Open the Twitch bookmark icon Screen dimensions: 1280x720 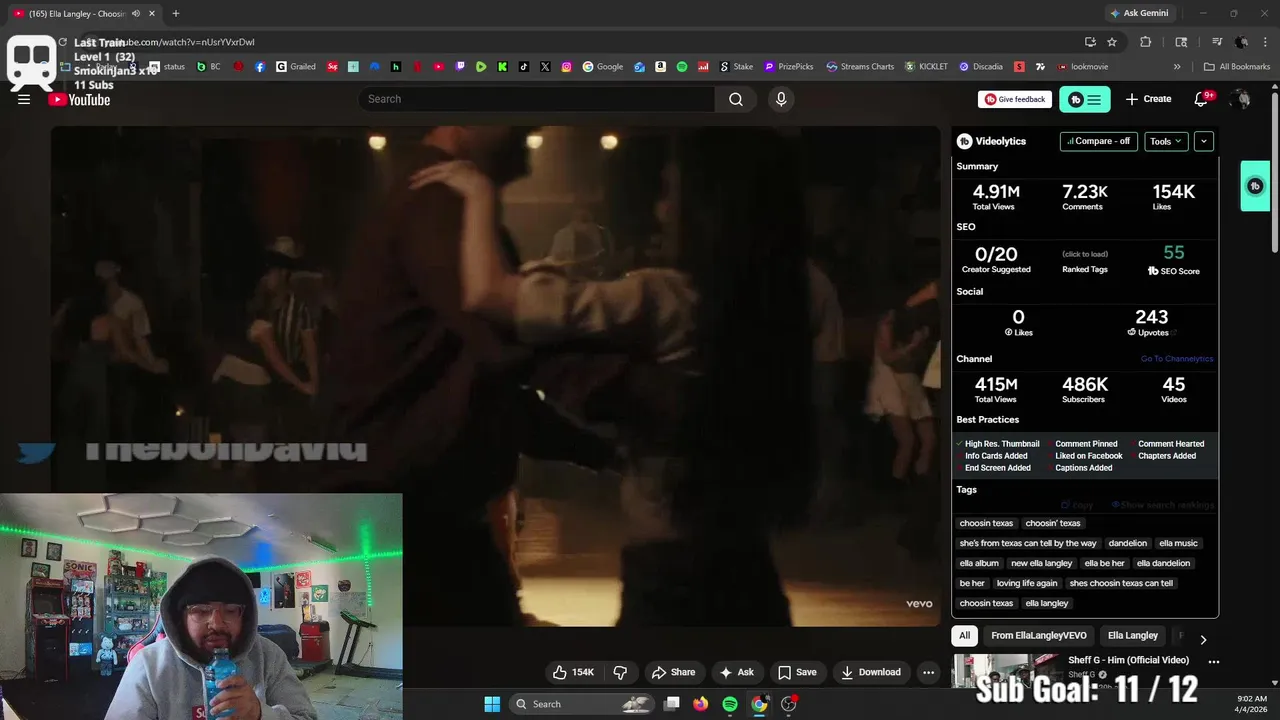pos(460,67)
